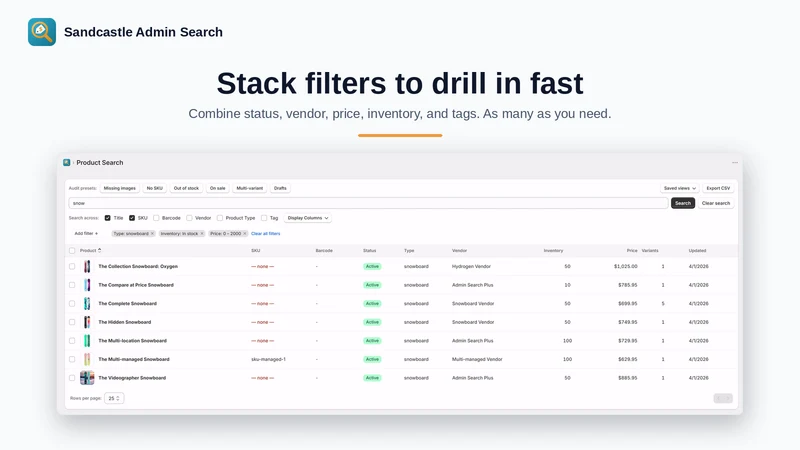
Task: Open The Videographer Snowboard thumbnail
Action: pyautogui.click(x=87, y=378)
